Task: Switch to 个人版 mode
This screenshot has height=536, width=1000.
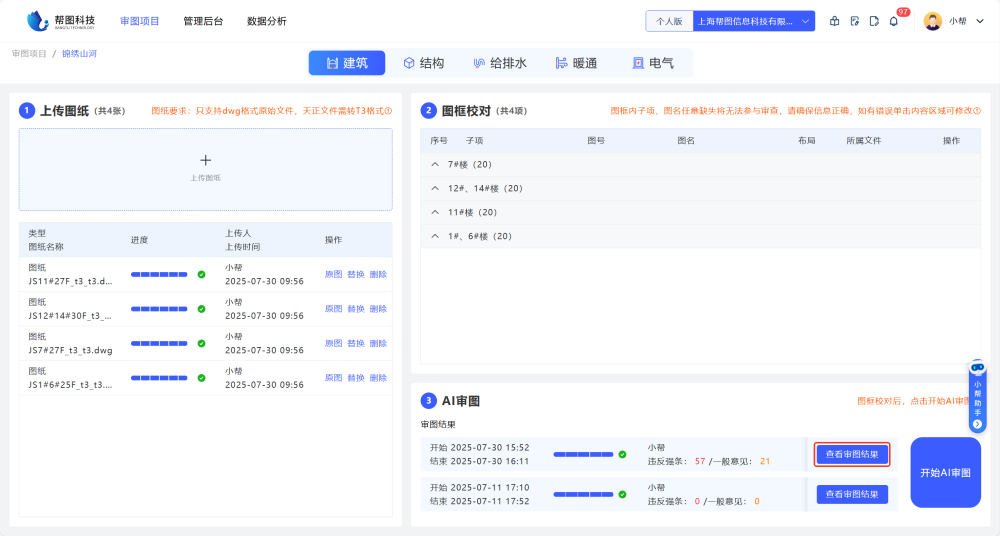Action: coord(669,21)
